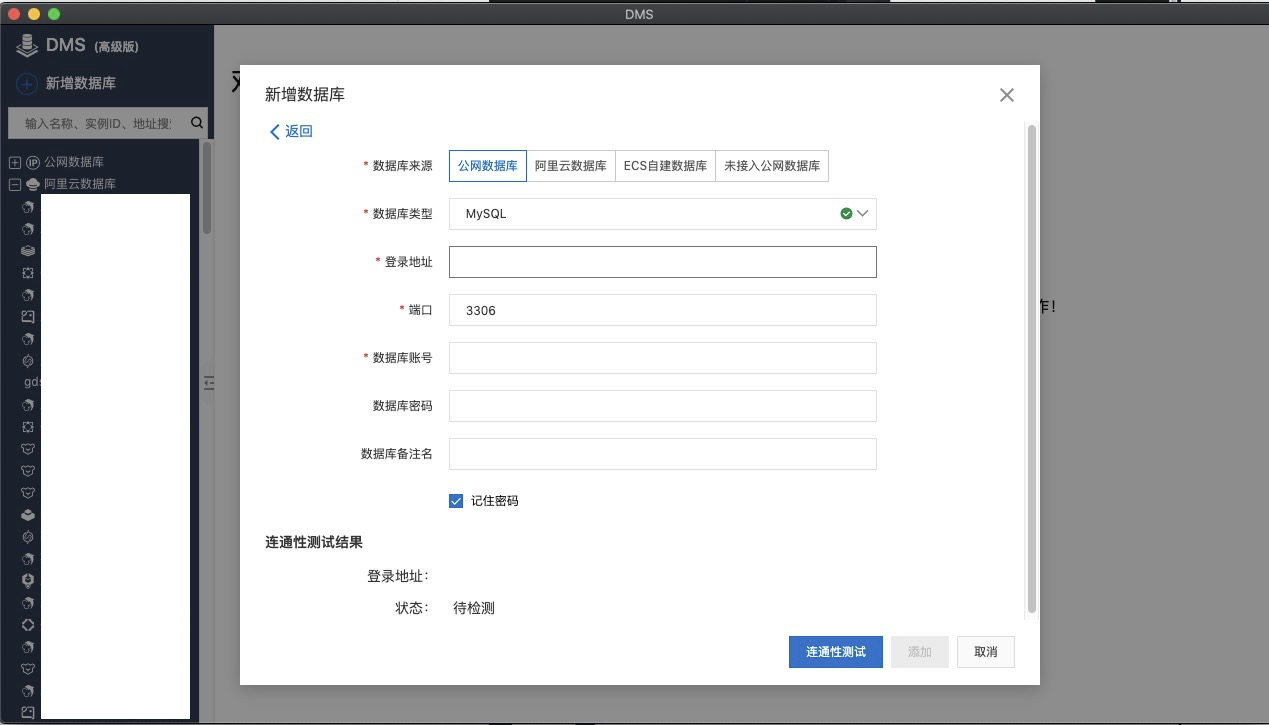Select the gds tree row
The image size is (1269, 725).
[34, 382]
